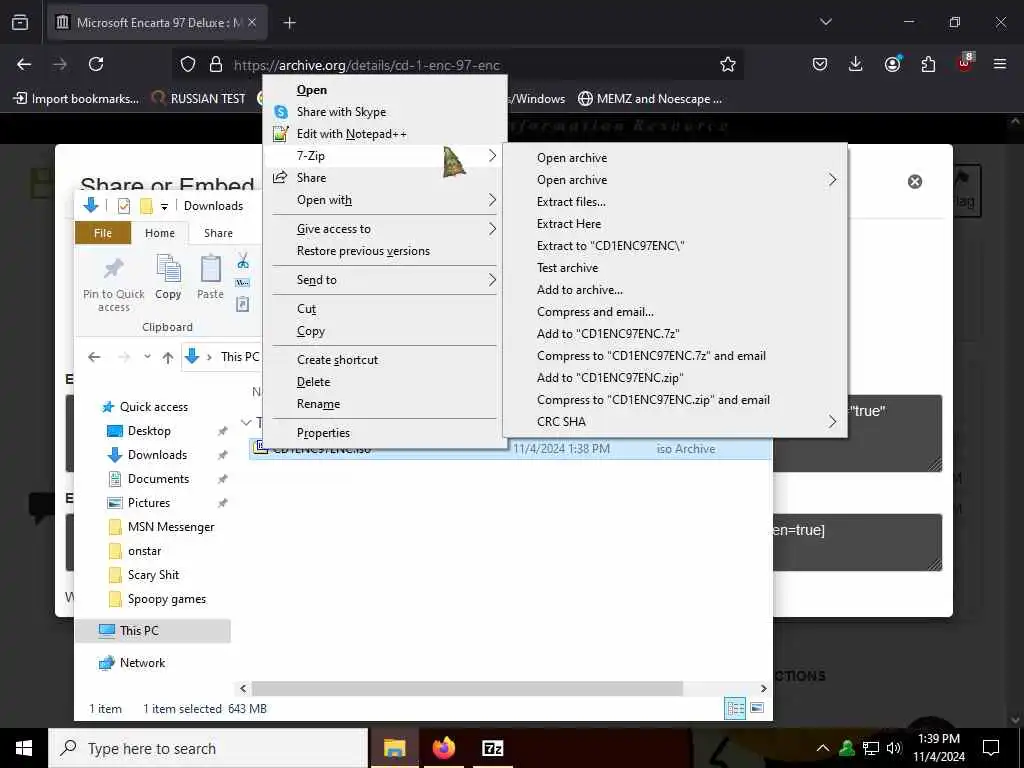1024x768 pixels.
Task: Open Pocket save icon in Firefox toolbar
Action: [820, 64]
